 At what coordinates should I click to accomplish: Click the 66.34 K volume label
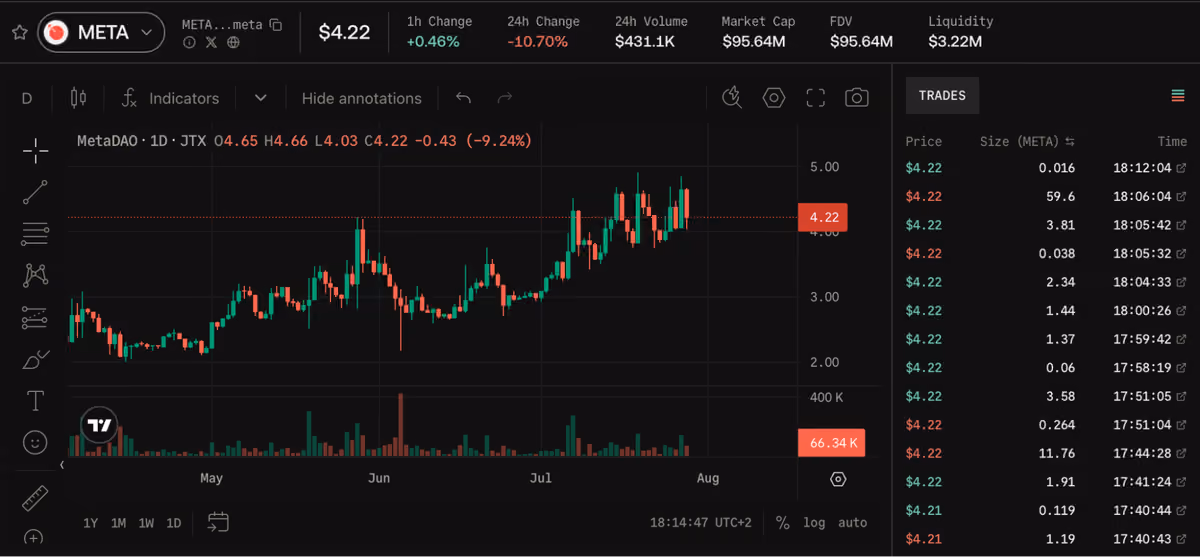coord(831,443)
